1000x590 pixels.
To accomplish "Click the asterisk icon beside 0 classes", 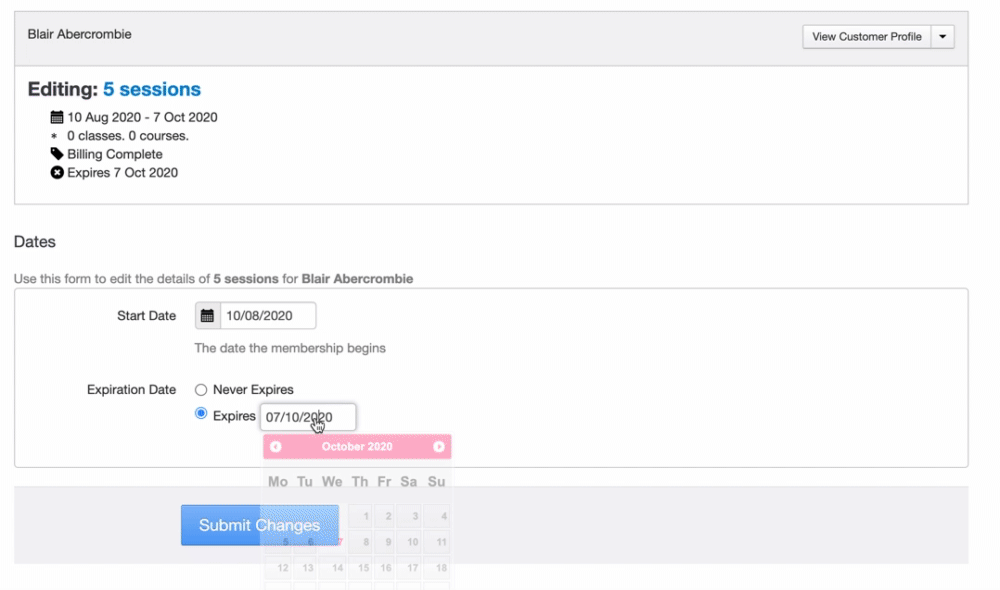I will [54, 136].
